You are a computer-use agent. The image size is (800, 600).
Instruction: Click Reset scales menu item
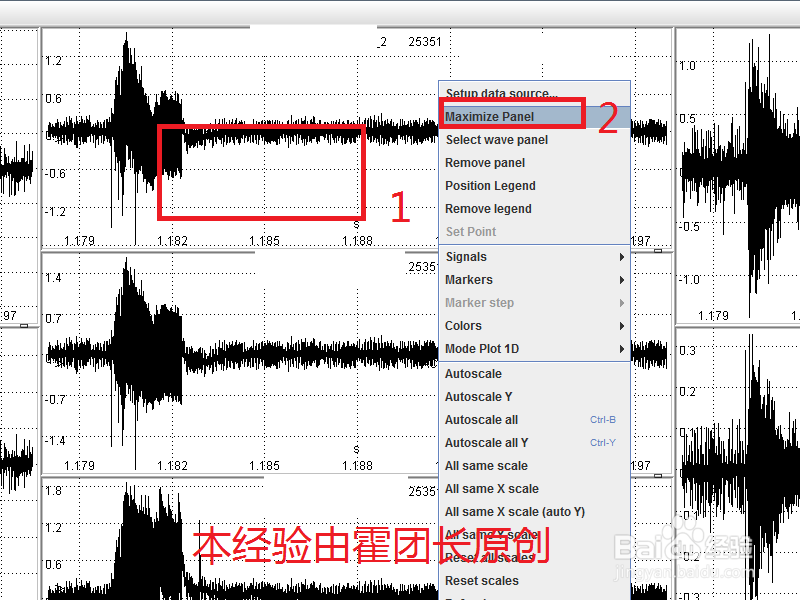(x=534, y=581)
